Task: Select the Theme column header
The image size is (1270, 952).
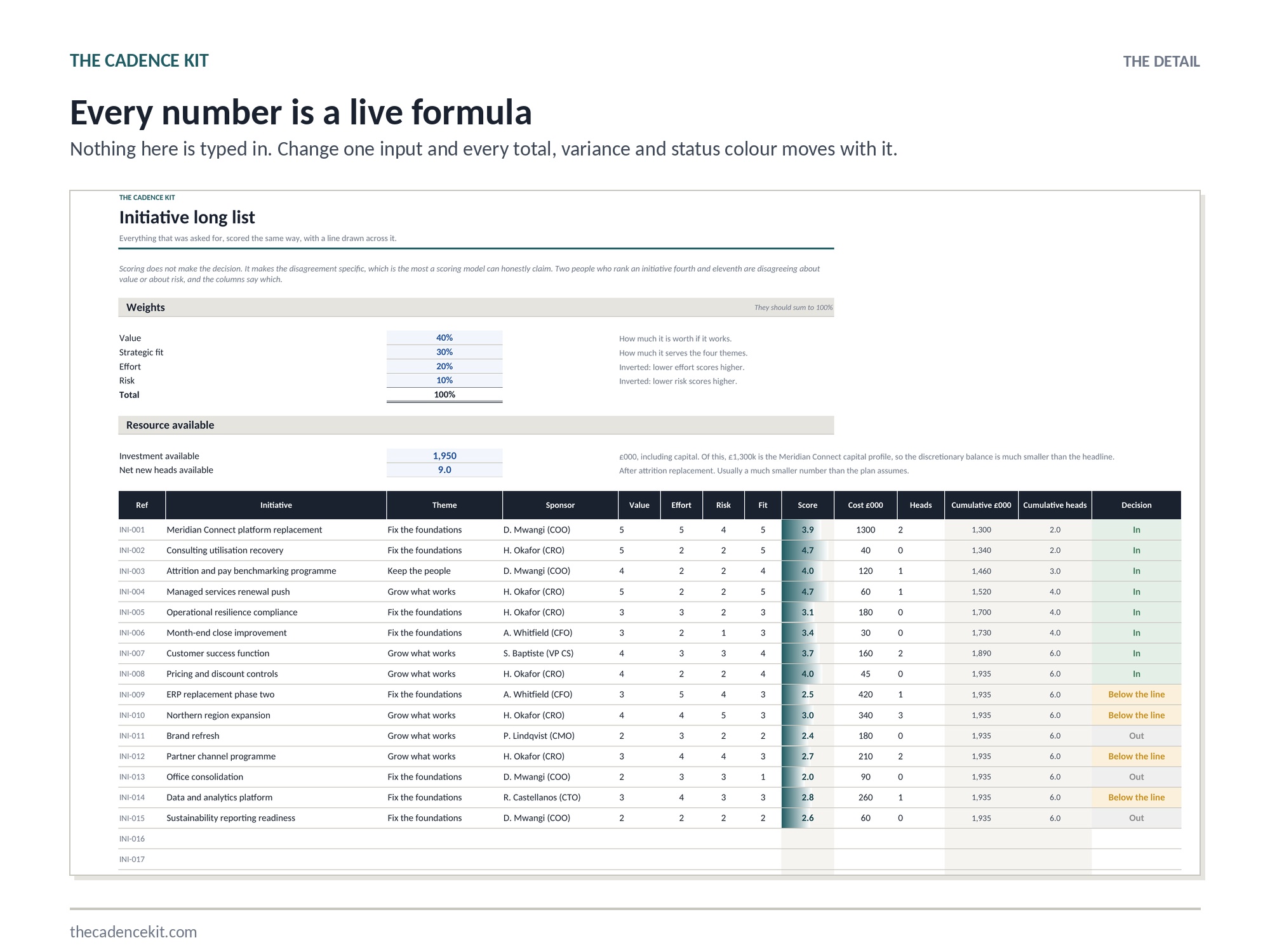Action: click(x=444, y=505)
